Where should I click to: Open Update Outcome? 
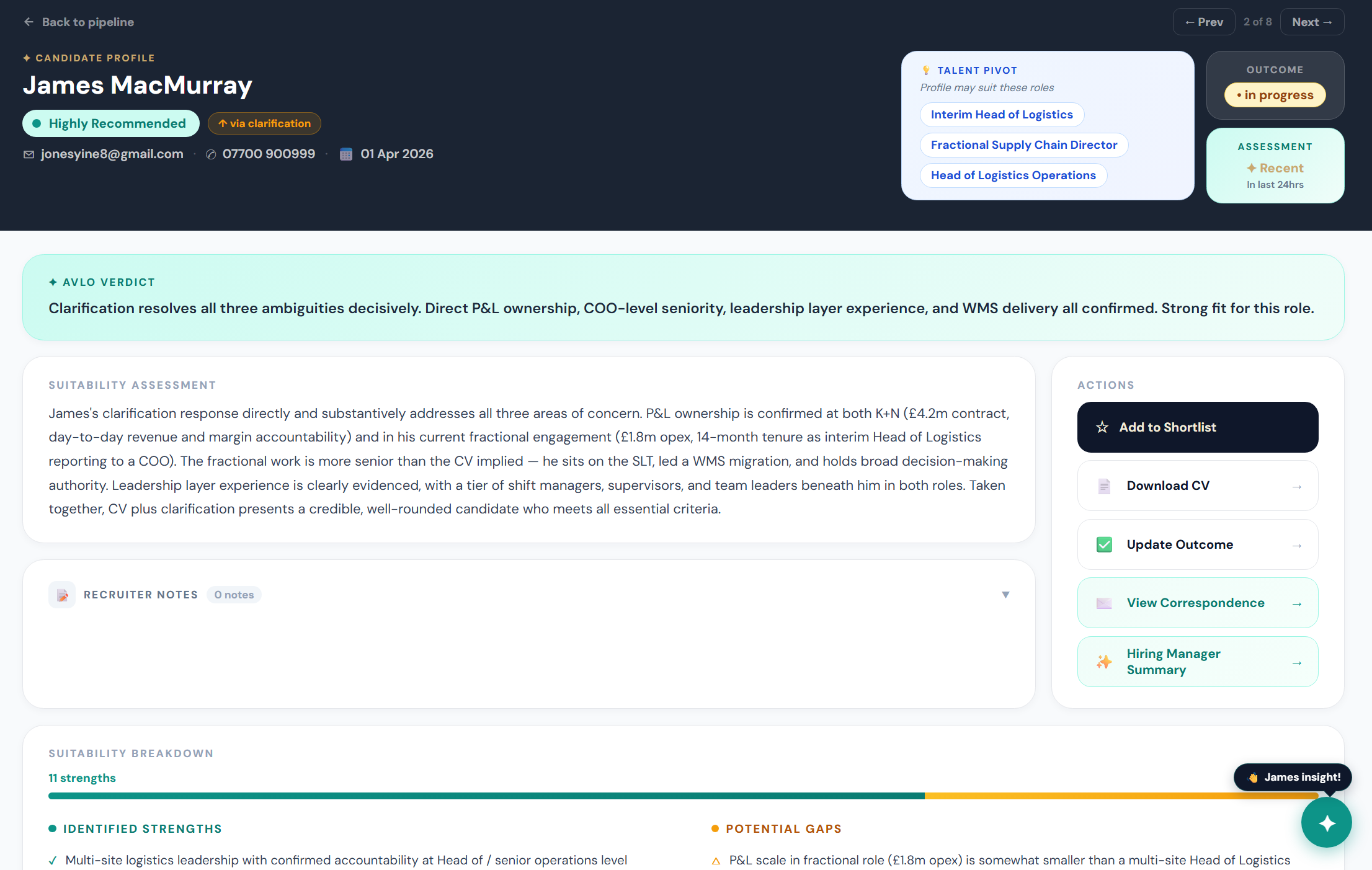[1198, 544]
